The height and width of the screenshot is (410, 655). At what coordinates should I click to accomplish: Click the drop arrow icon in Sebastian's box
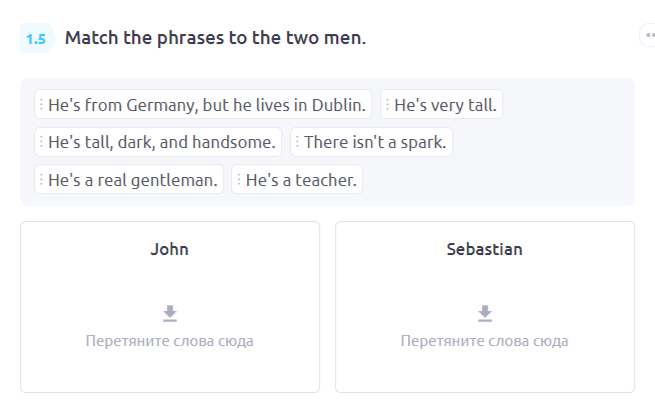click(x=485, y=314)
